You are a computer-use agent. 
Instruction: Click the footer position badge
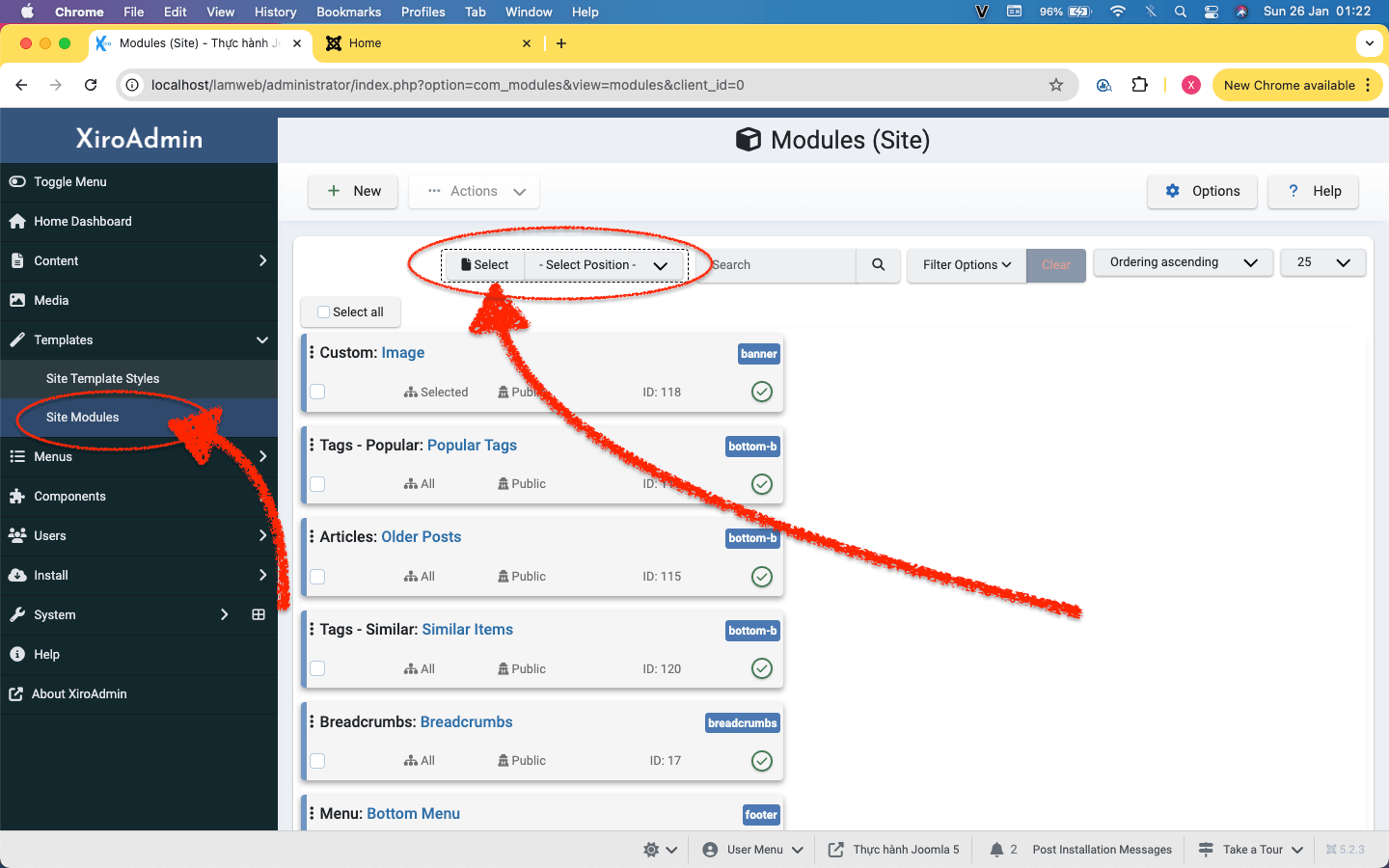(x=761, y=815)
